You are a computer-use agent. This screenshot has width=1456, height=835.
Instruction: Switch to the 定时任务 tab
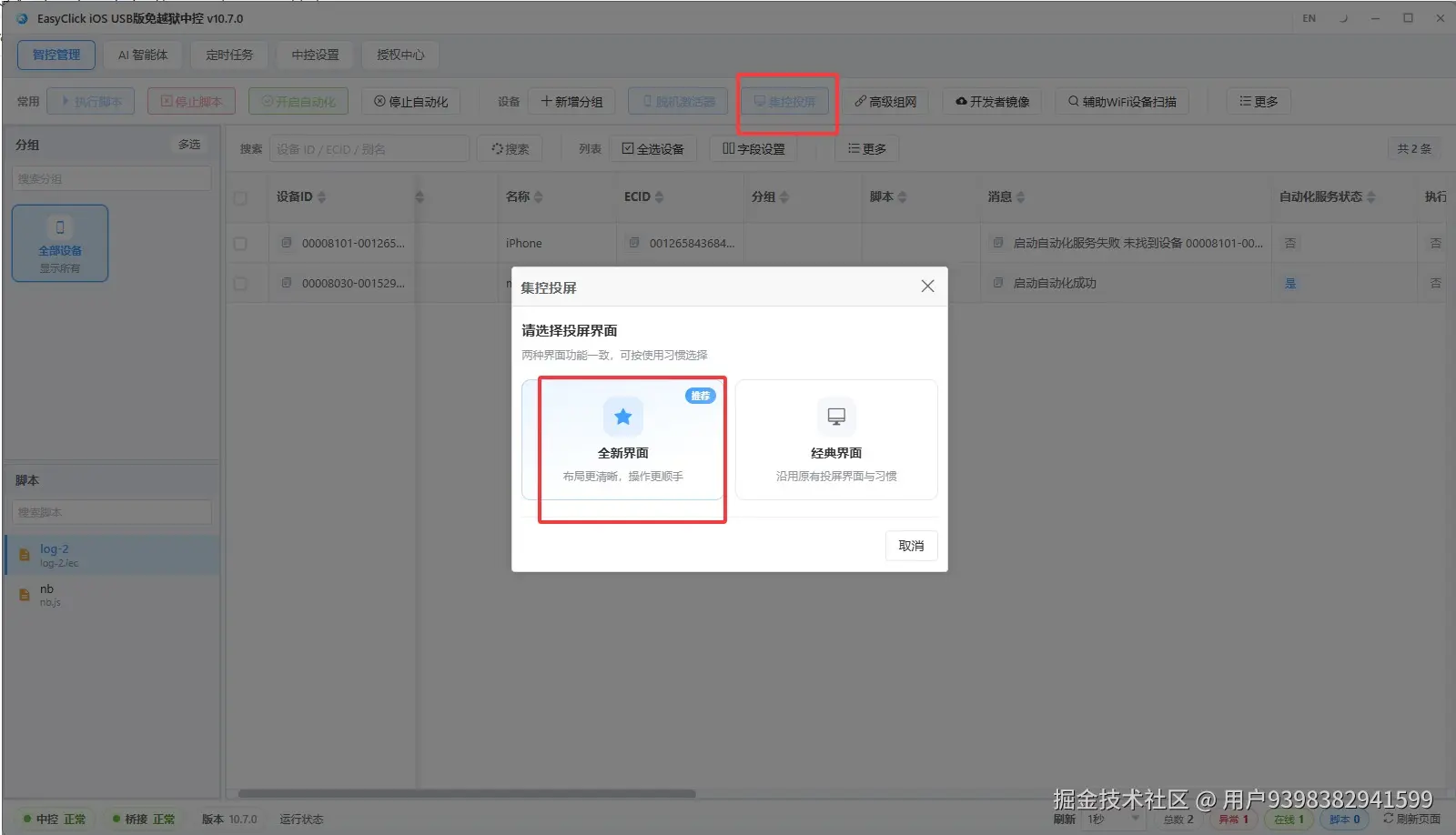pyautogui.click(x=229, y=55)
